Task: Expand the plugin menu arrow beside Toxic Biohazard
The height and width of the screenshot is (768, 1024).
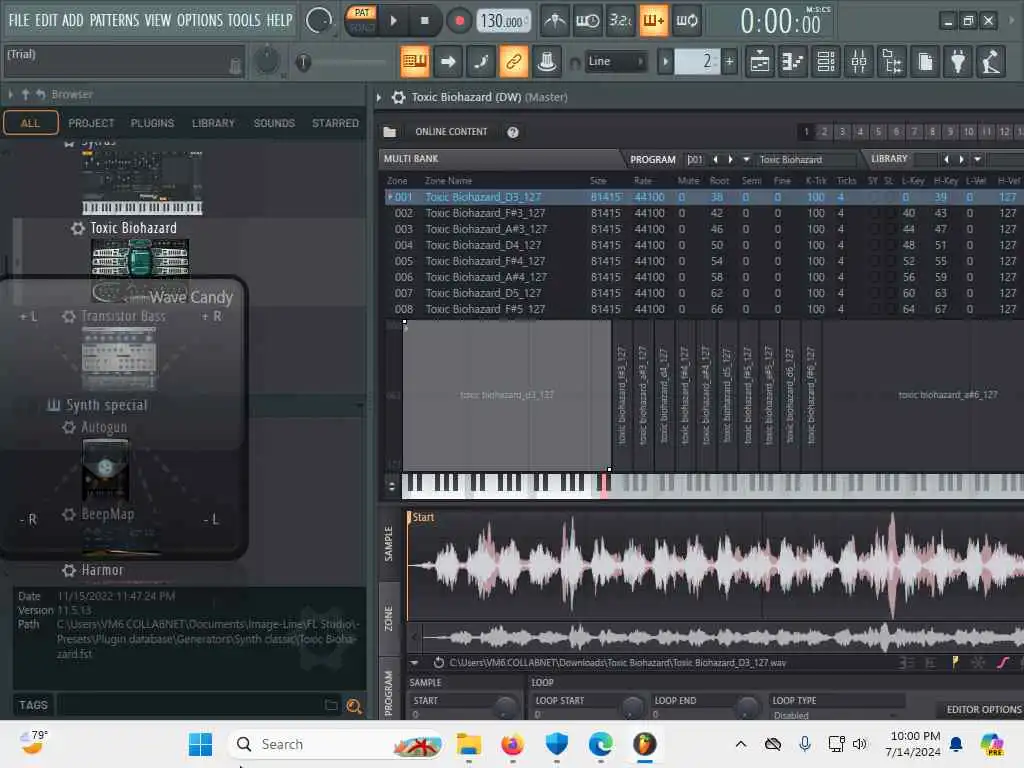Action: pyautogui.click(x=379, y=97)
